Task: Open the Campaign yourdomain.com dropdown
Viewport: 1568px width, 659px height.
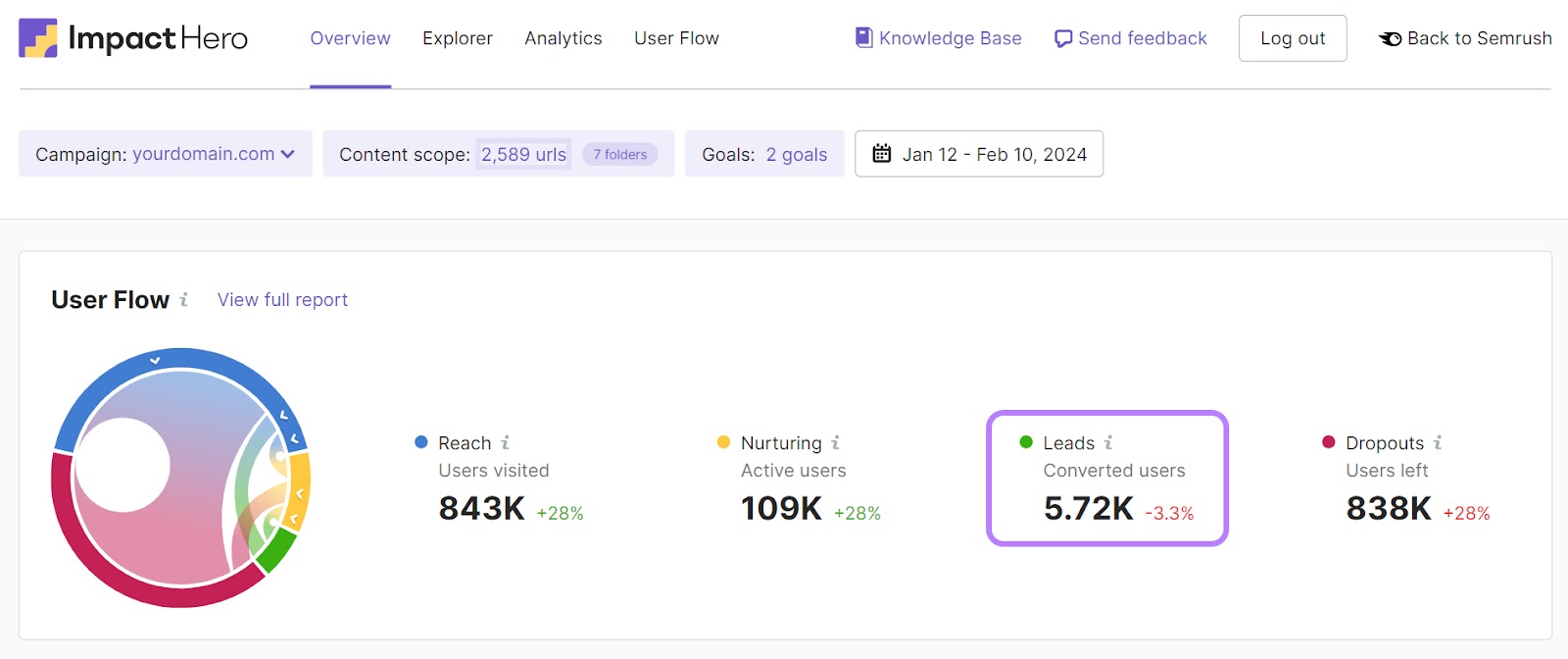Action: [x=166, y=154]
